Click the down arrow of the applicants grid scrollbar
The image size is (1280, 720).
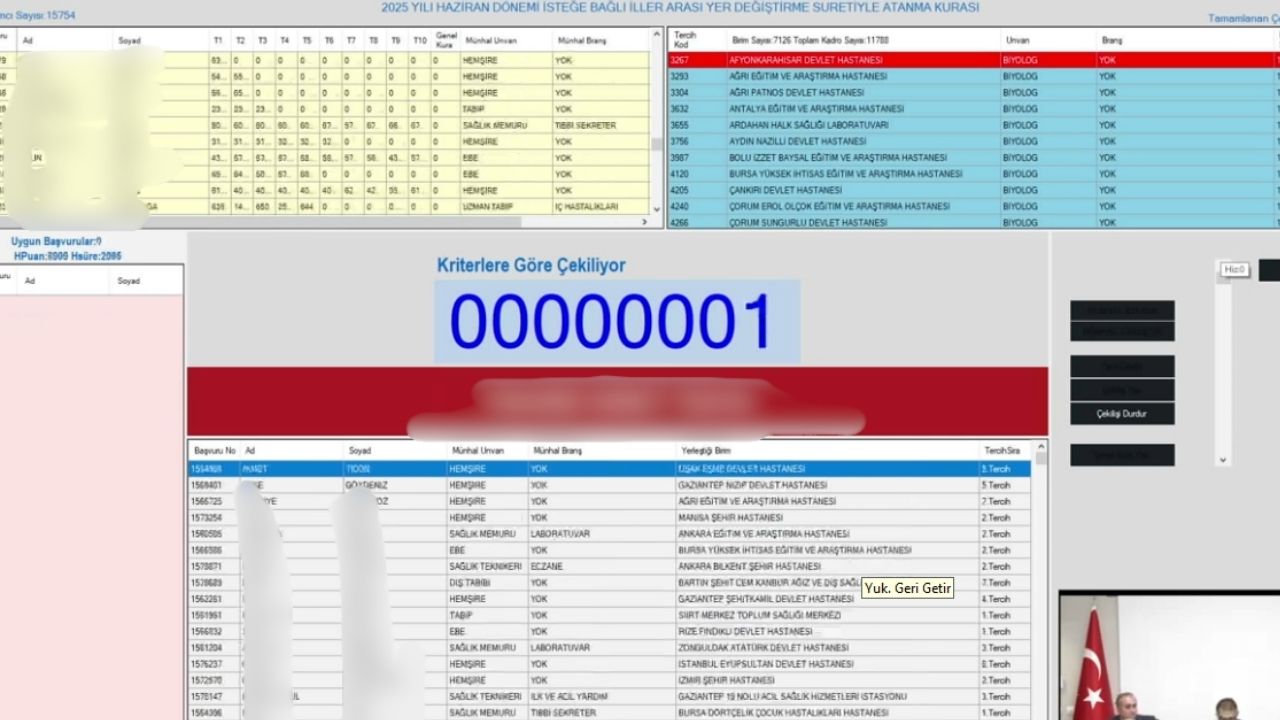pyautogui.click(x=657, y=209)
